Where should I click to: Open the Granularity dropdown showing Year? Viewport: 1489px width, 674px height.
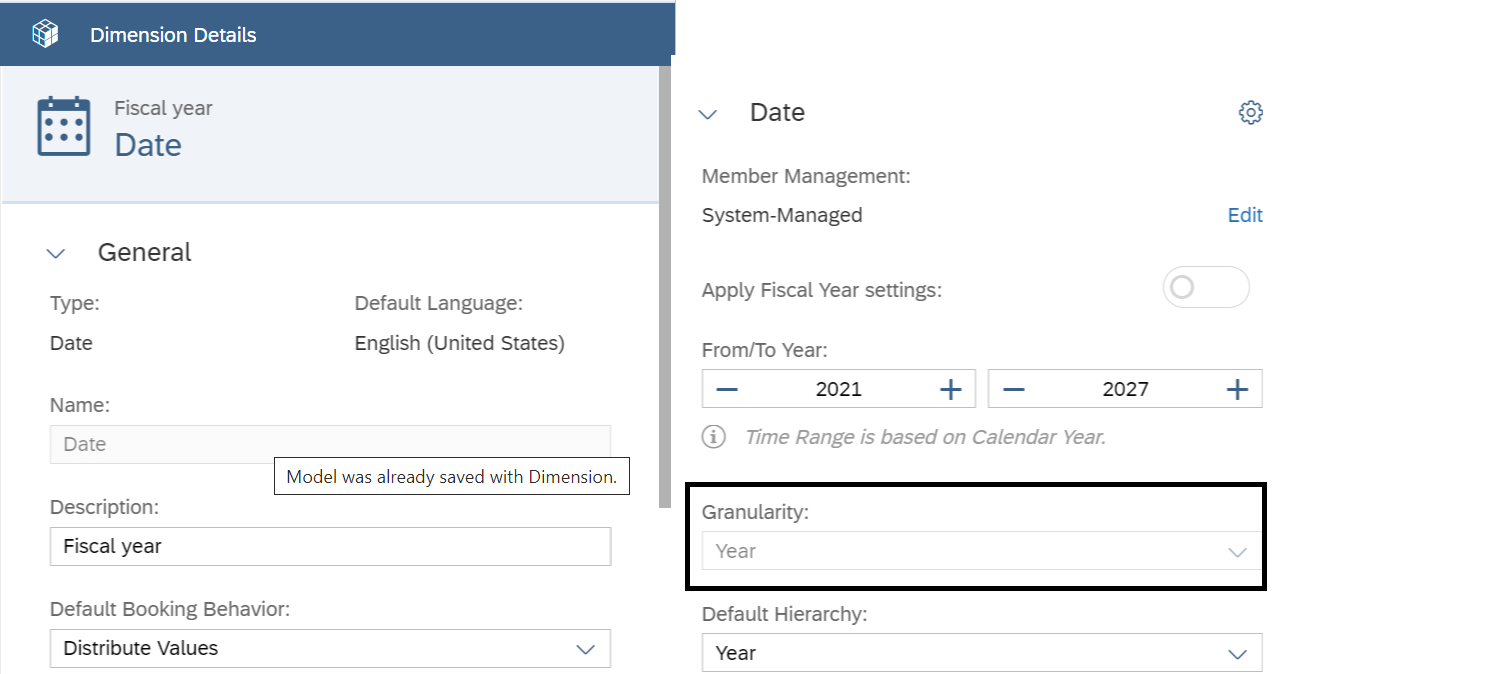[982, 551]
